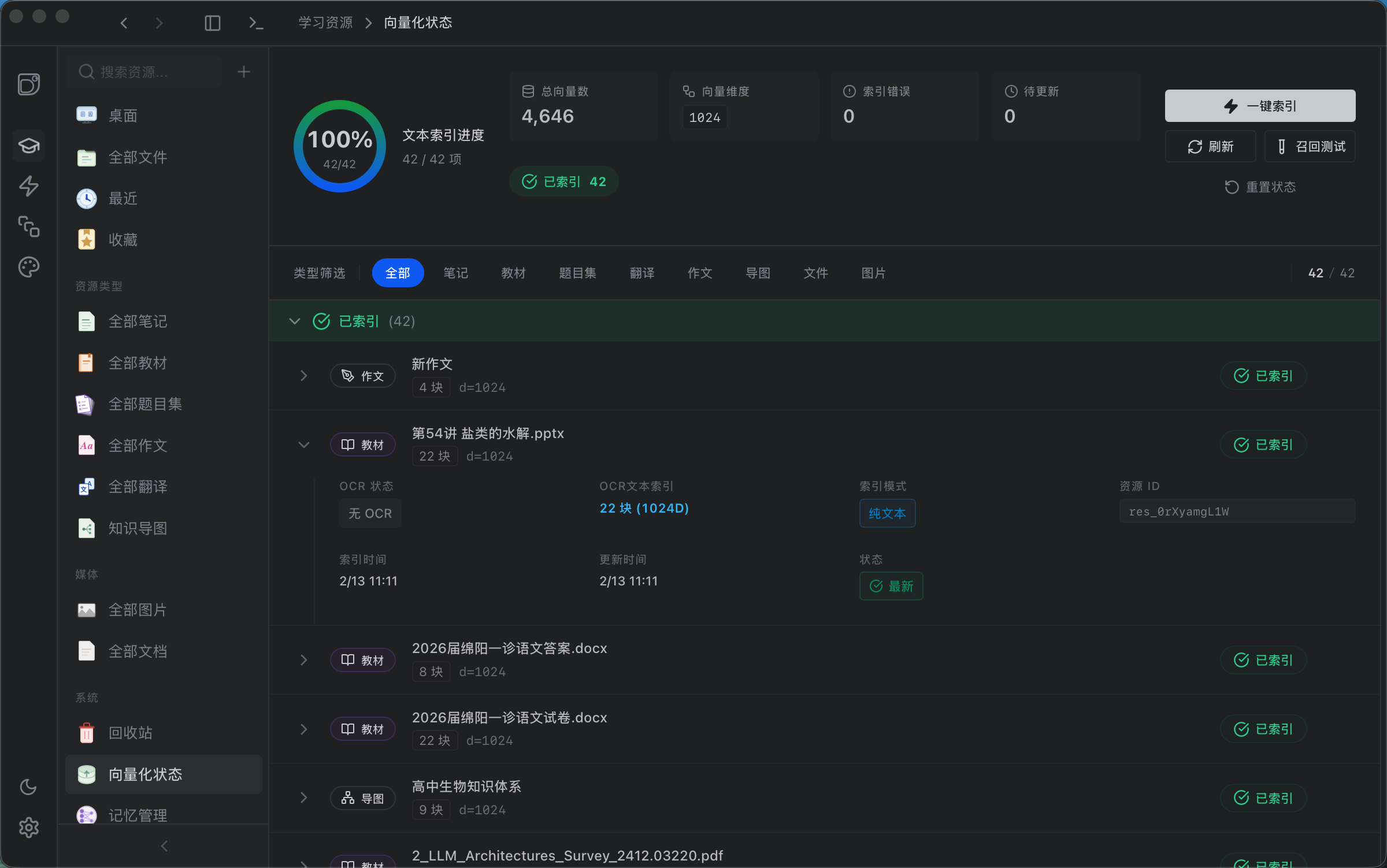
Task: Click the 22 块 (1024D) OCR index link
Action: (644, 508)
